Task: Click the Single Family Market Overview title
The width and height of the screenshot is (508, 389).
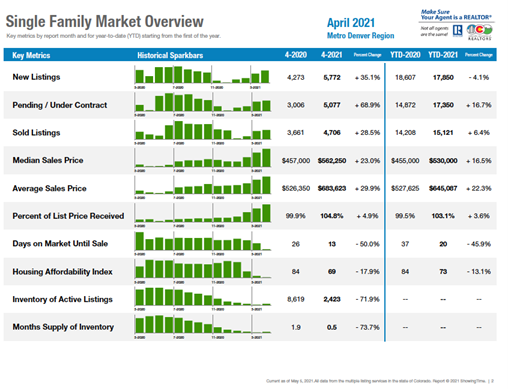Action: click(104, 22)
